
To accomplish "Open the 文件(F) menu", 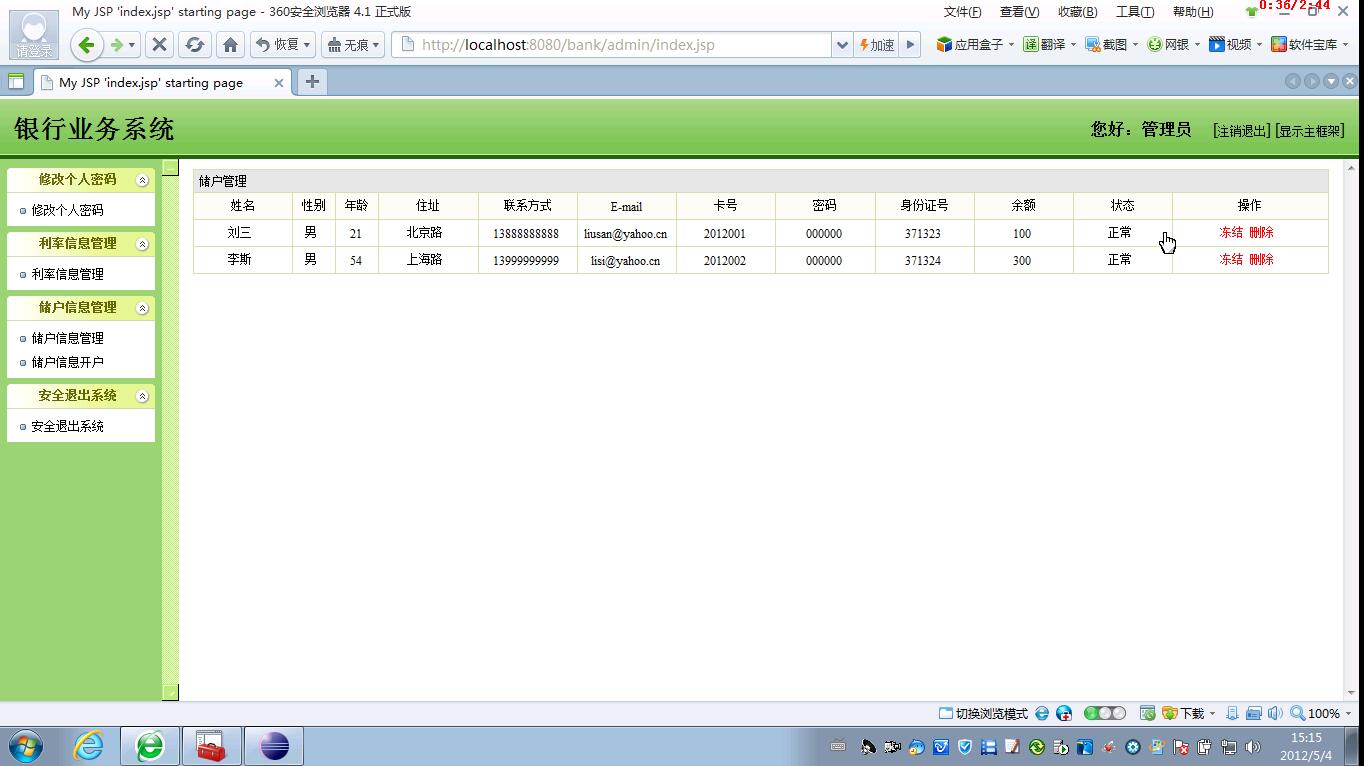I will tap(962, 12).
